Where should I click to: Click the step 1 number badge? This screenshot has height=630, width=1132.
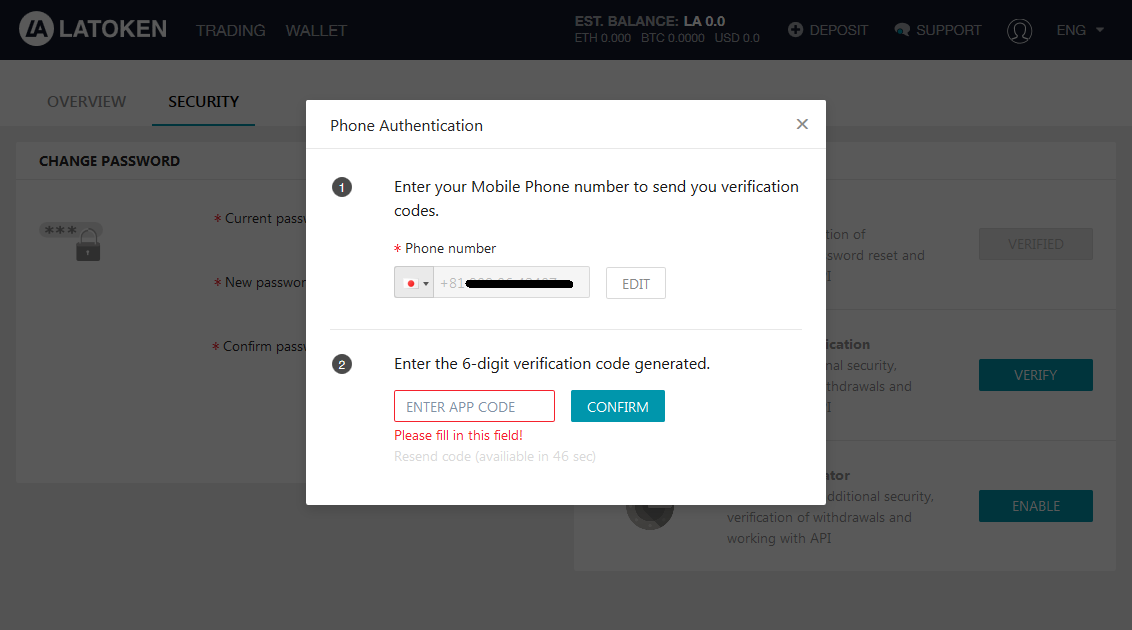pos(341,188)
